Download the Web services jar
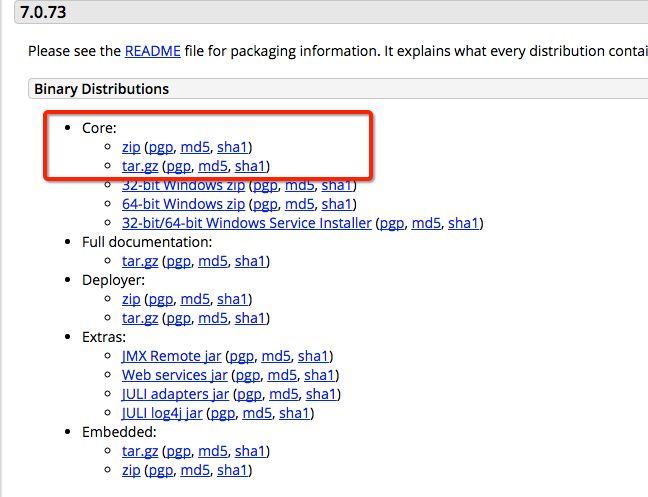Viewport: 648px width, 497px height. coord(174,375)
